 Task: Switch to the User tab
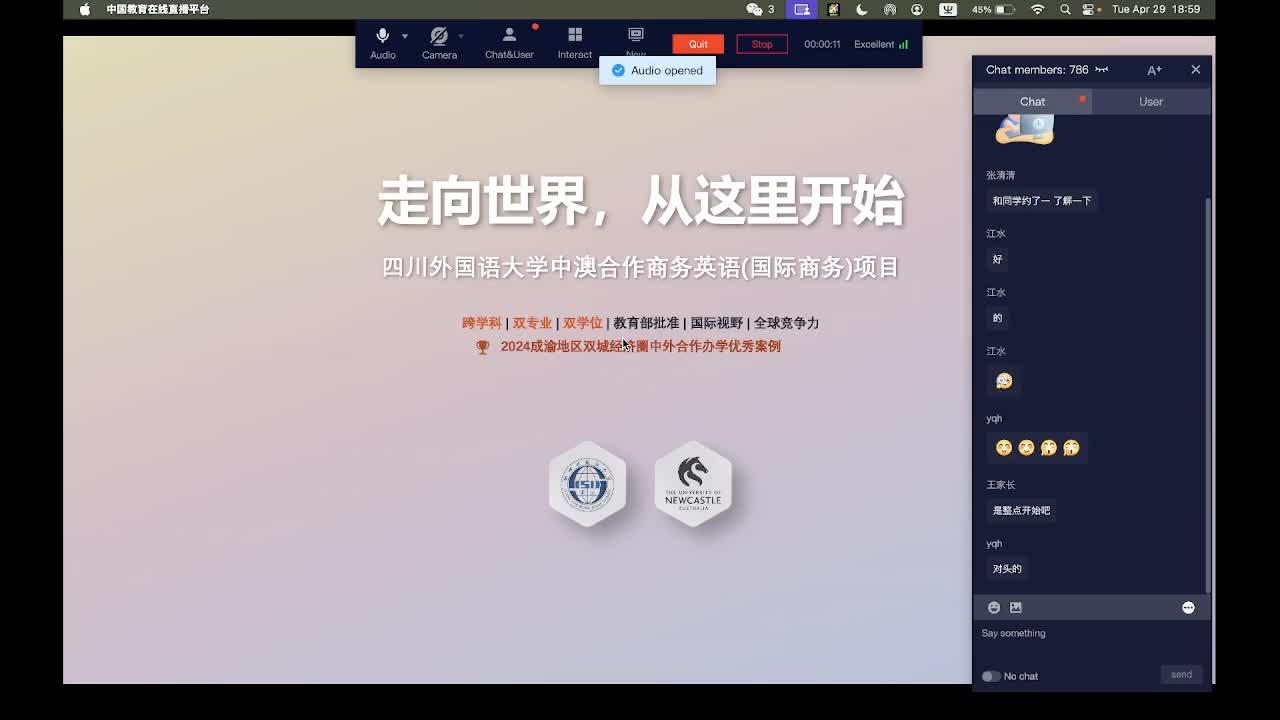click(x=1151, y=101)
